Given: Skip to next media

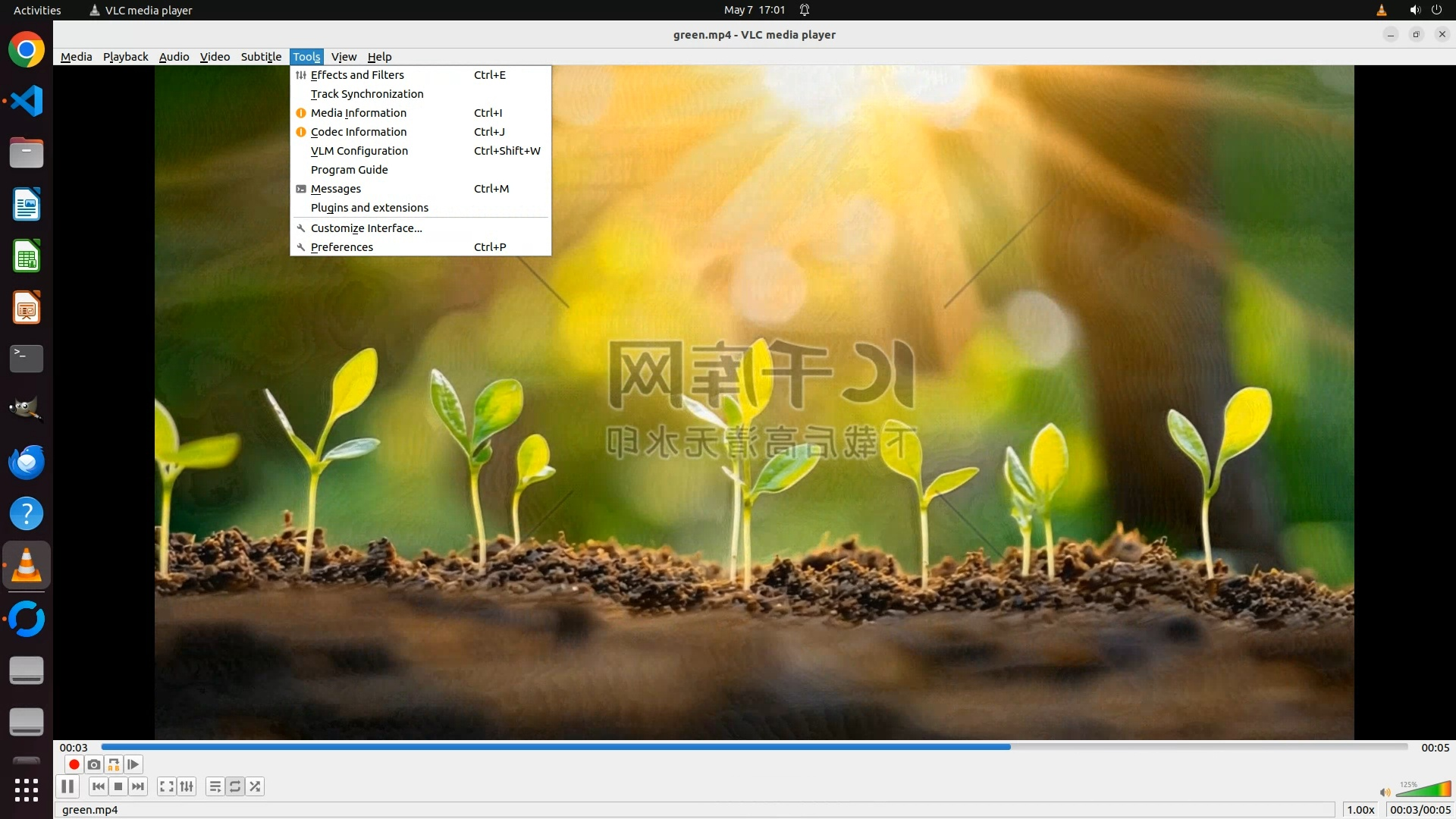Looking at the screenshot, I should [138, 786].
